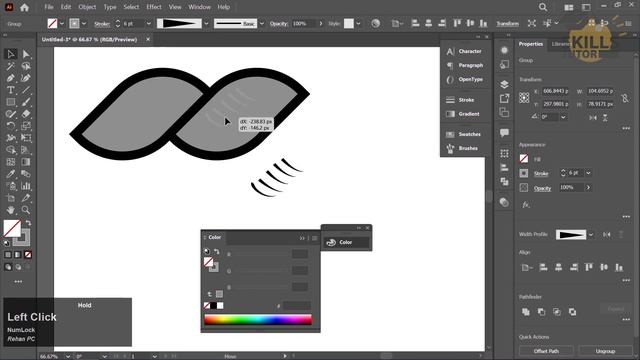
Task: Select the Direct Selection tool
Action: pyautogui.click(x=26, y=54)
